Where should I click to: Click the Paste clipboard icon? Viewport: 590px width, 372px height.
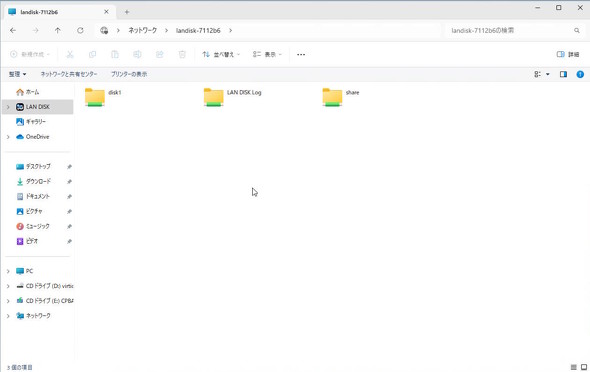pyautogui.click(x=115, y=55)
